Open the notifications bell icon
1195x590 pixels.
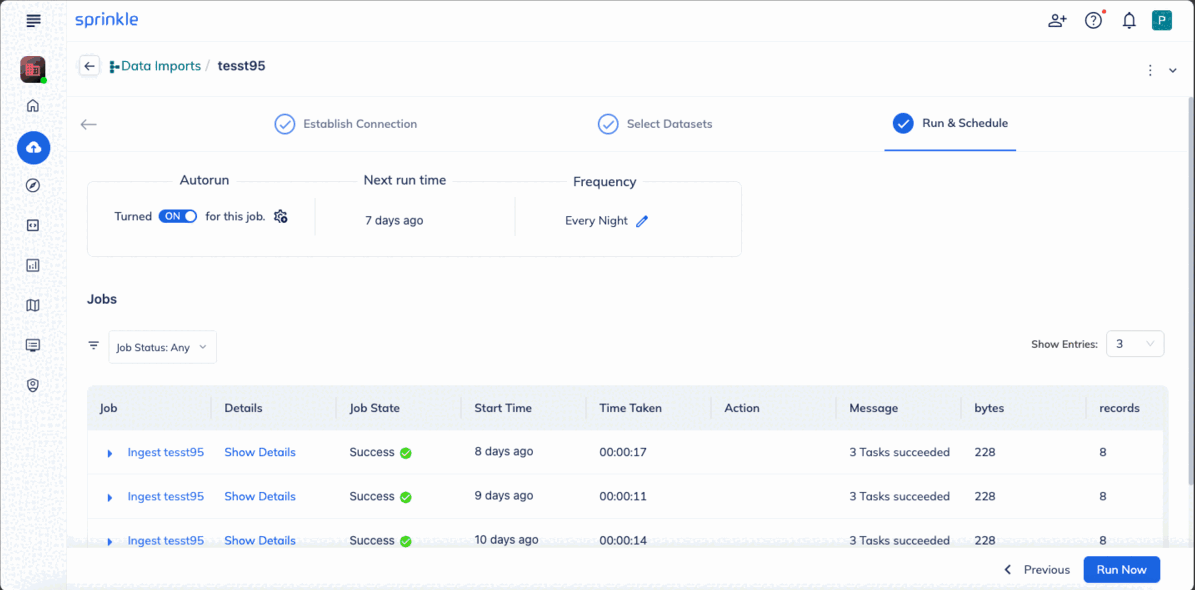coord(1129,21)
